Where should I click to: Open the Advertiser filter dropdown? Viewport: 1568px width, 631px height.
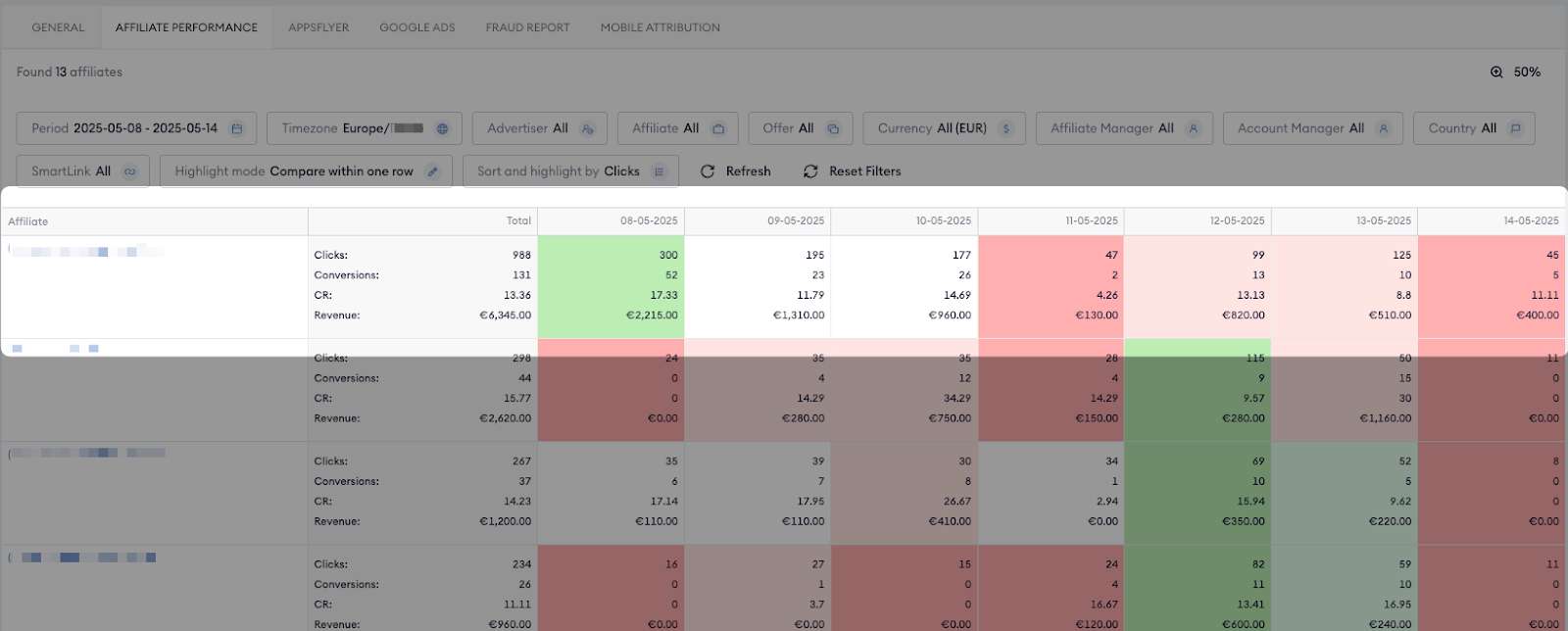540,128
